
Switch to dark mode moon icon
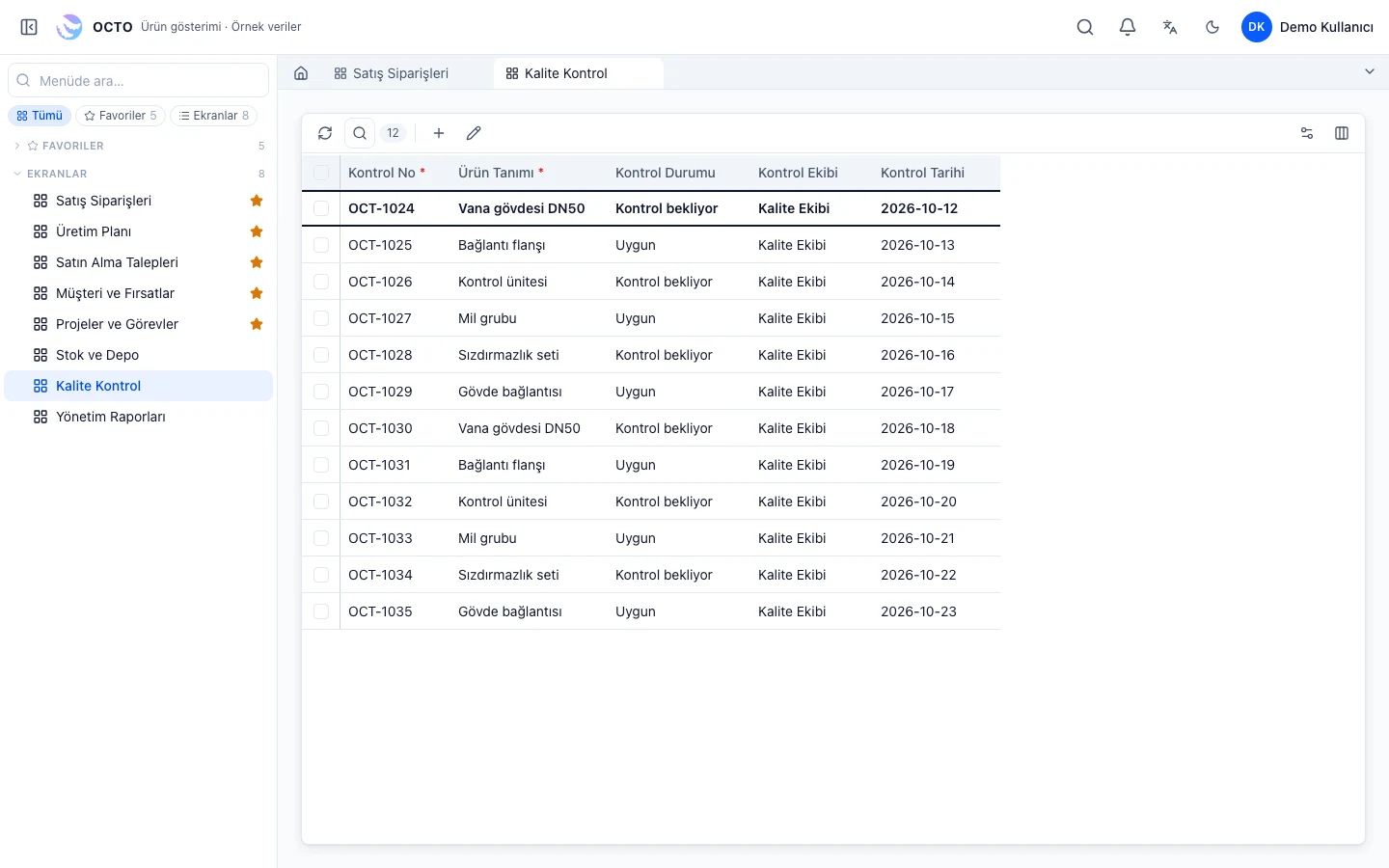[1212, 27]
